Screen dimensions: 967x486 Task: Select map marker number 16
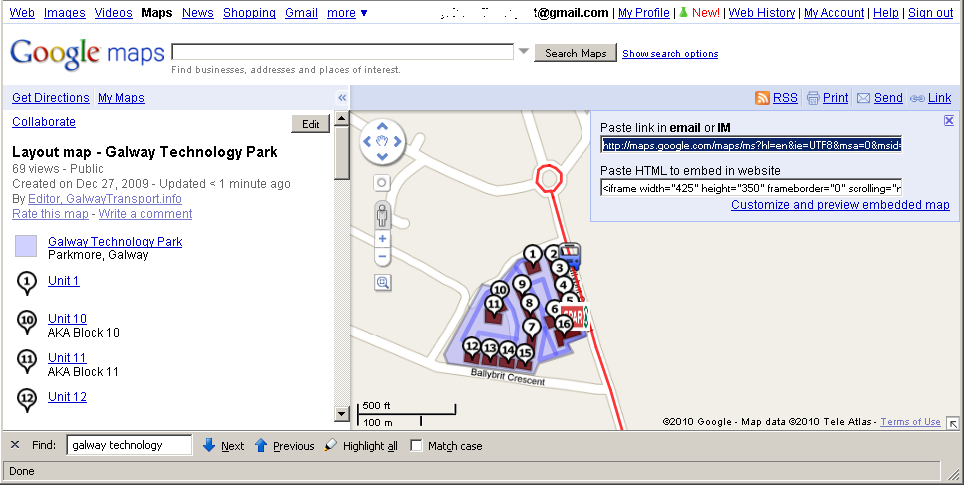coord(564,324)
